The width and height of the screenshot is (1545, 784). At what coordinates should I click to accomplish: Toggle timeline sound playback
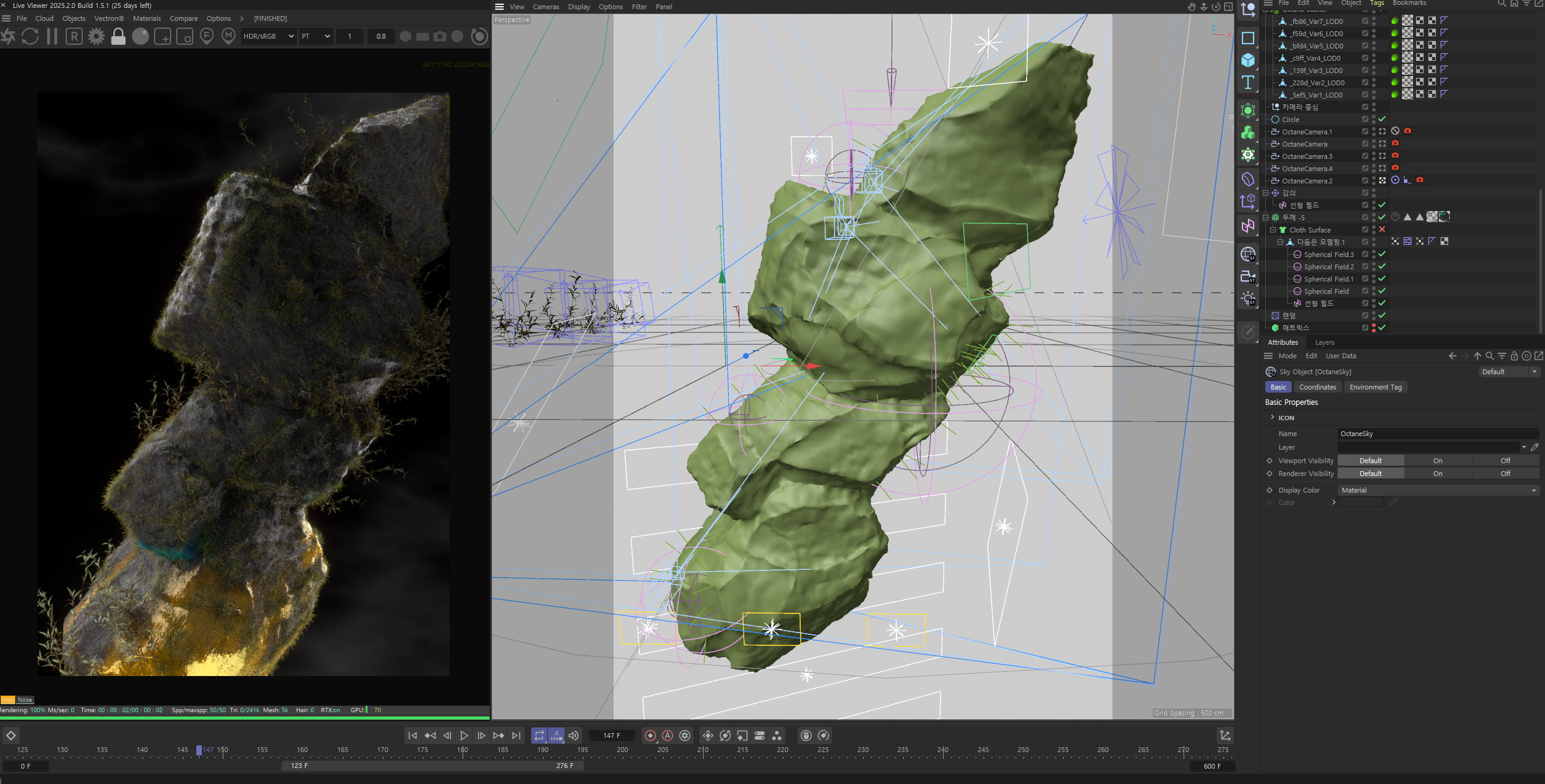(x=574, y=736)
